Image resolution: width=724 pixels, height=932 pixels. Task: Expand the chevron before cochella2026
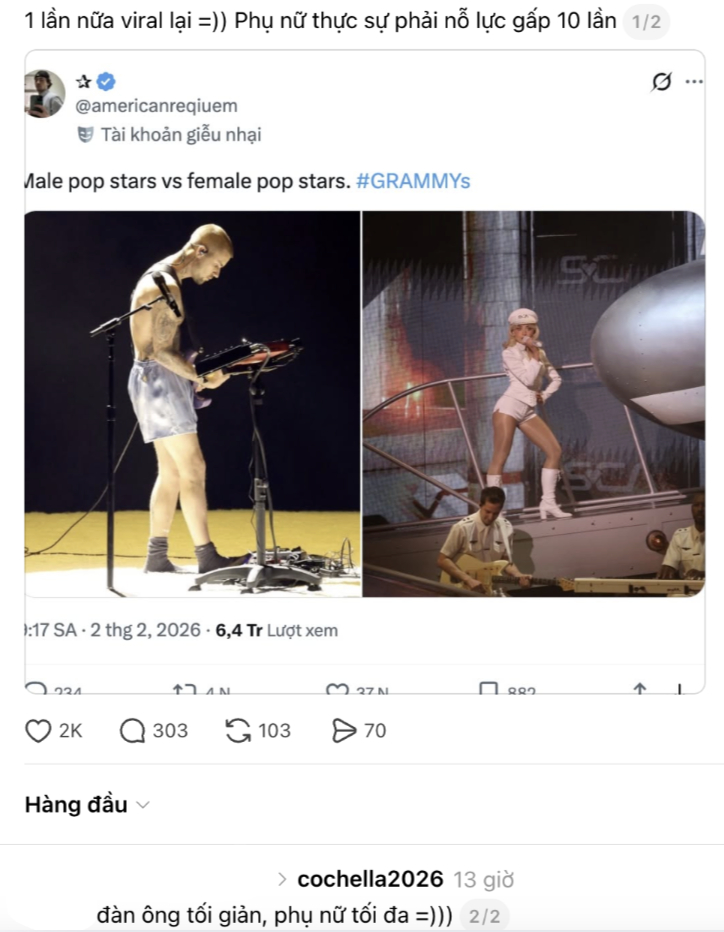point(284,880)
